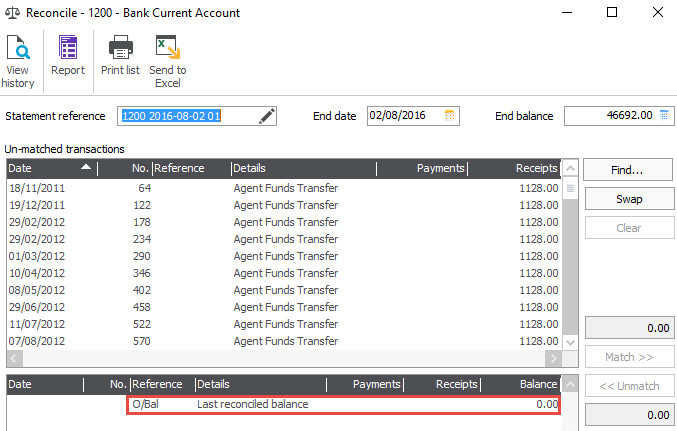
Task: Click Payments header in matched list
Action: [365, 384]
